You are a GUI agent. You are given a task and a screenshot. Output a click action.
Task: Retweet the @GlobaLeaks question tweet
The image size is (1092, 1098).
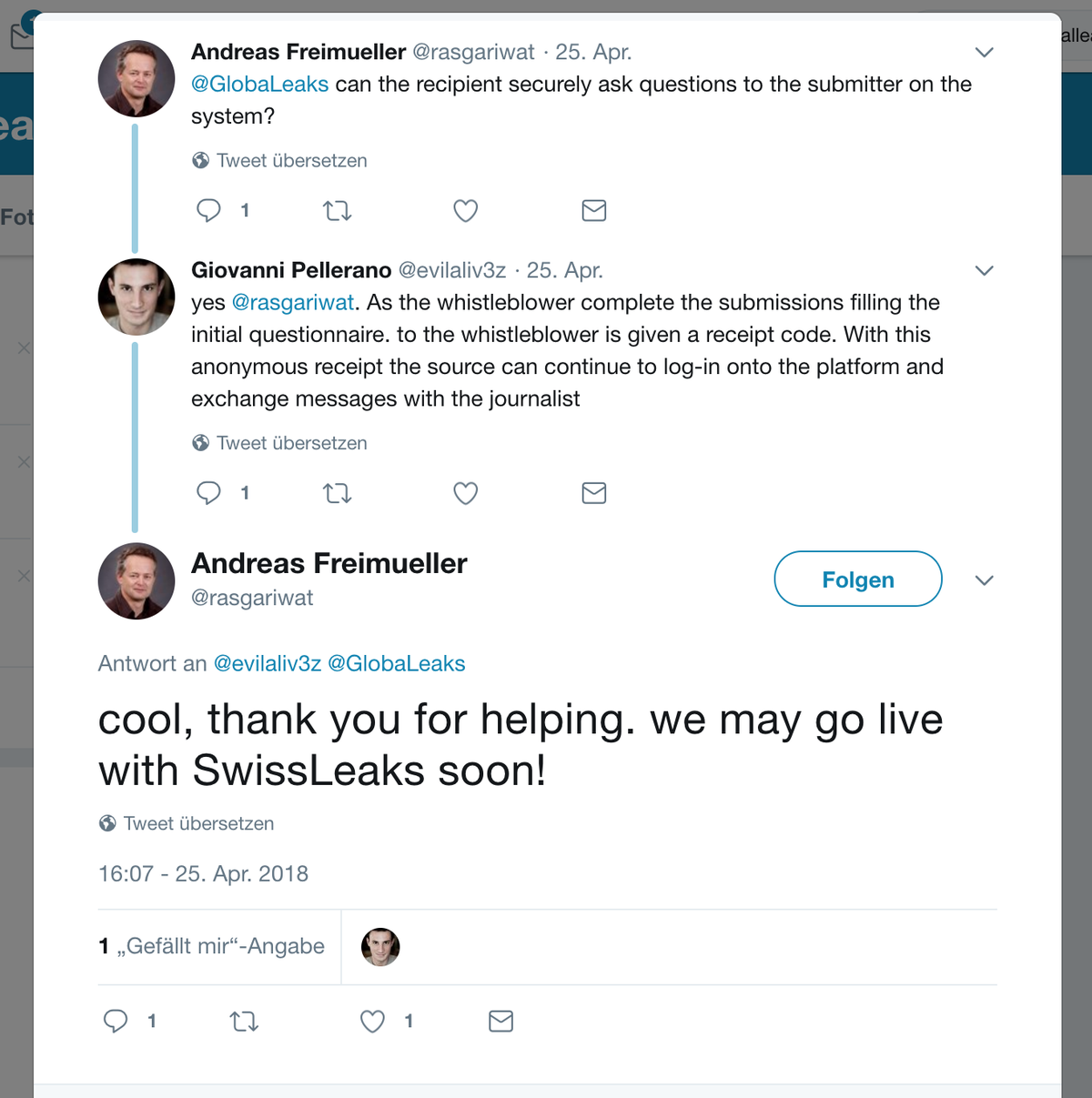[338, 211]
